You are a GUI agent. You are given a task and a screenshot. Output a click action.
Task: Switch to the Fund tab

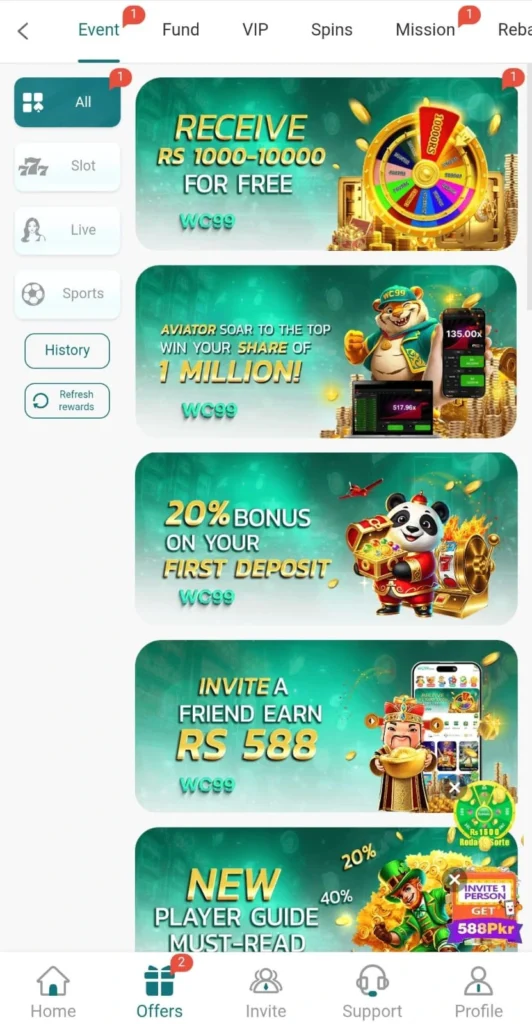[181, 29]
